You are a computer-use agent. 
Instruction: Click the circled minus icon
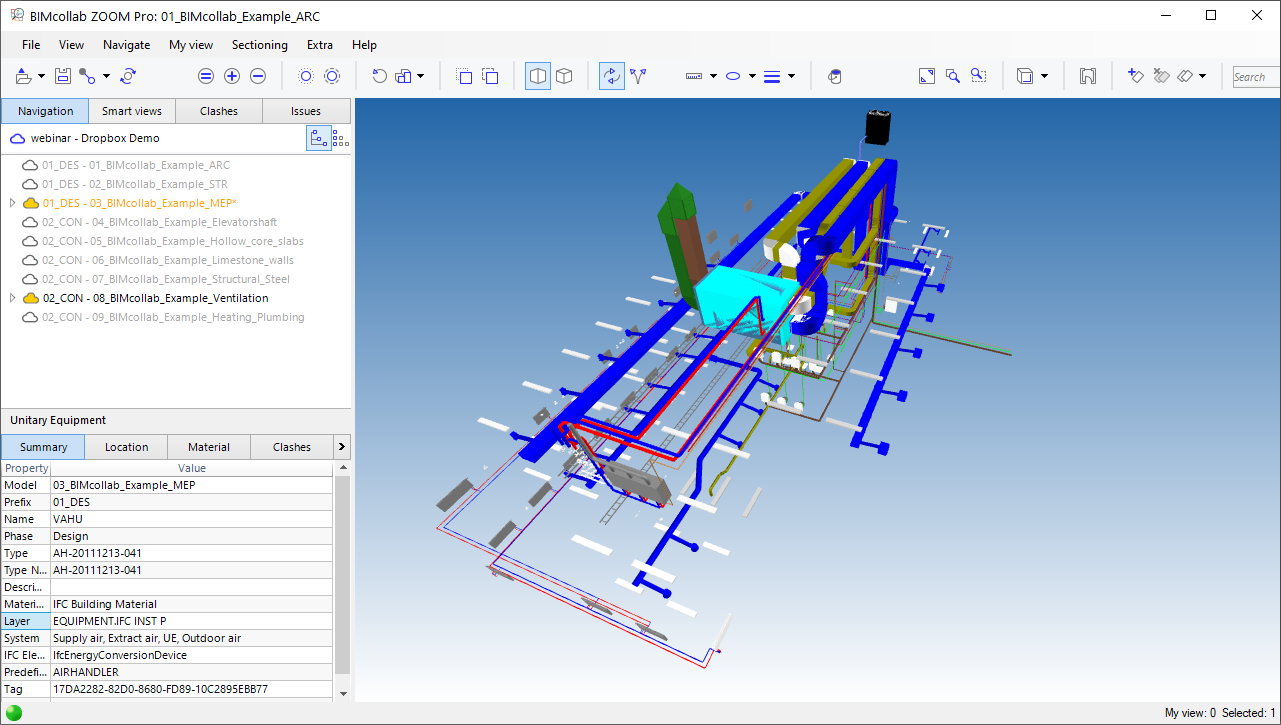coord(258,76)
